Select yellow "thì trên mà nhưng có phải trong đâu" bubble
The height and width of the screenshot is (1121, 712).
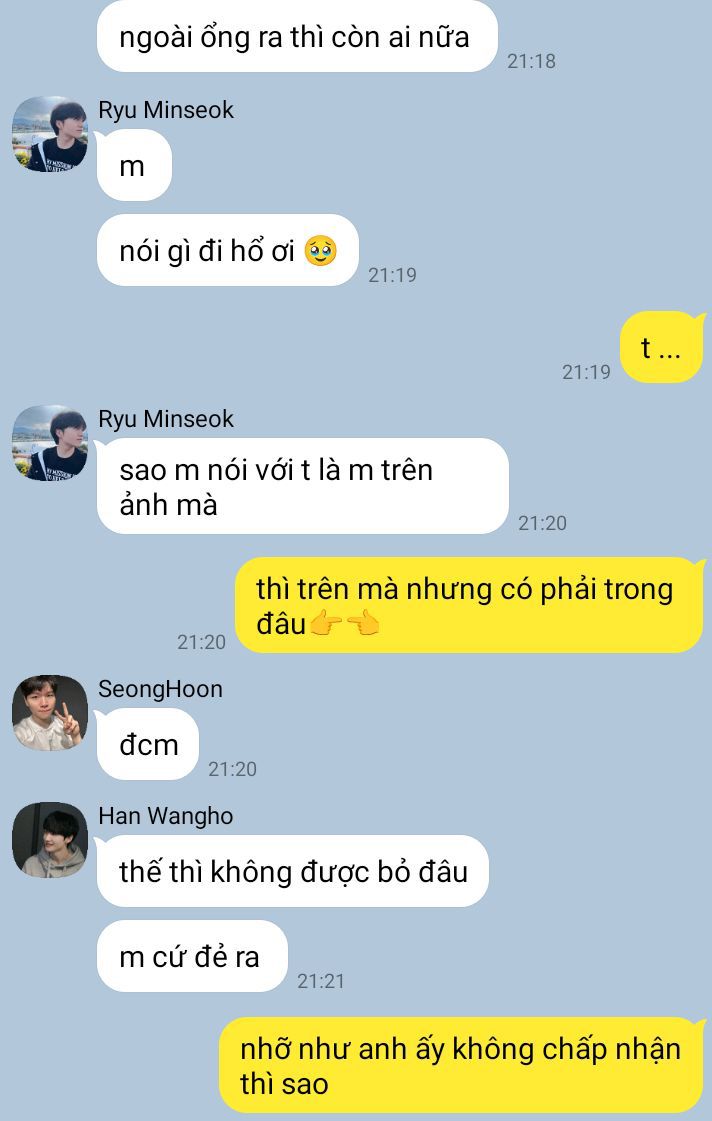[x=470, y=606]
